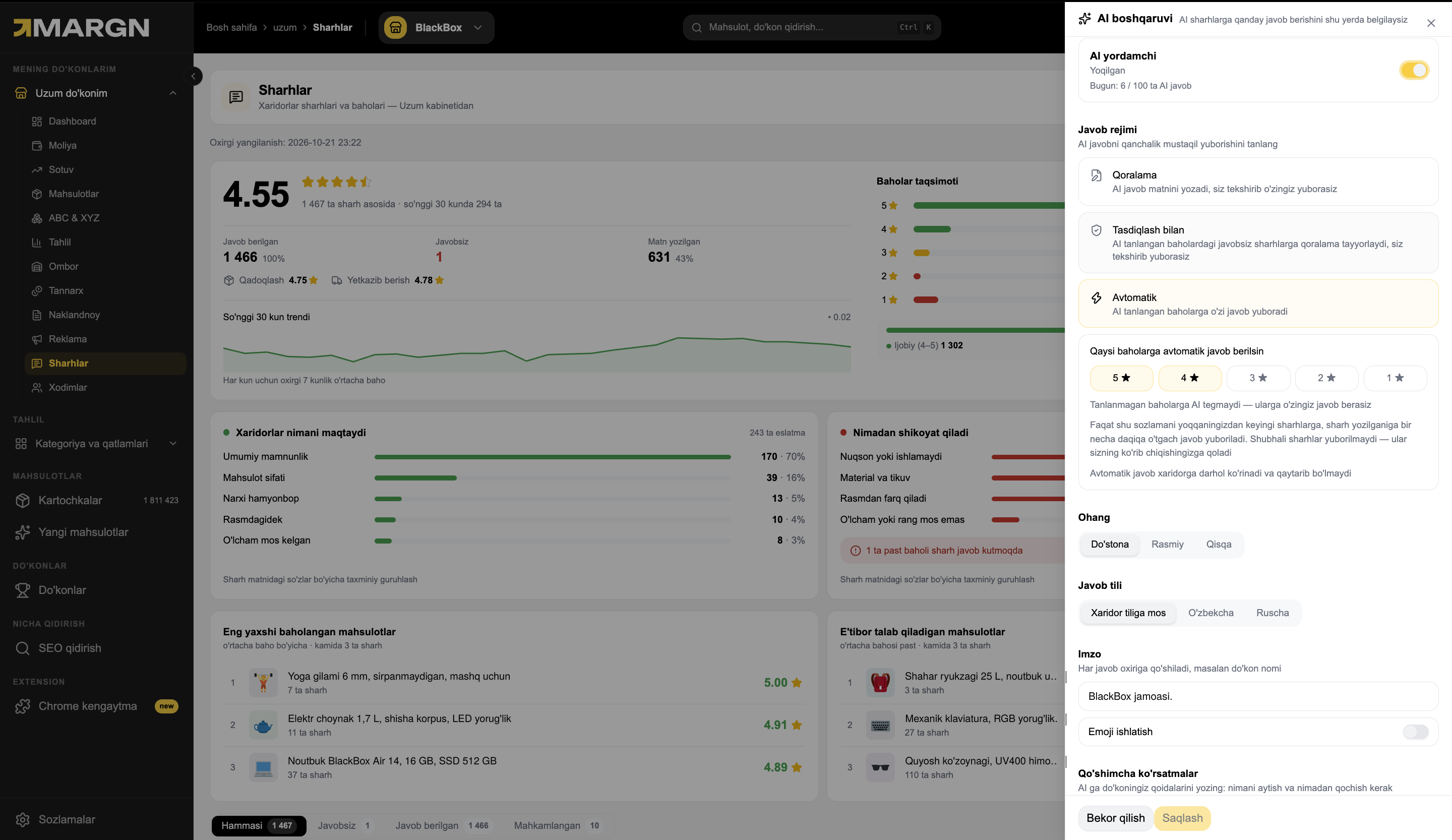Image resolution: width=1452 pixels, height=840 pixels.
Task: Select 1 star auto-reply rating
Action: [x=1396, y=379]
